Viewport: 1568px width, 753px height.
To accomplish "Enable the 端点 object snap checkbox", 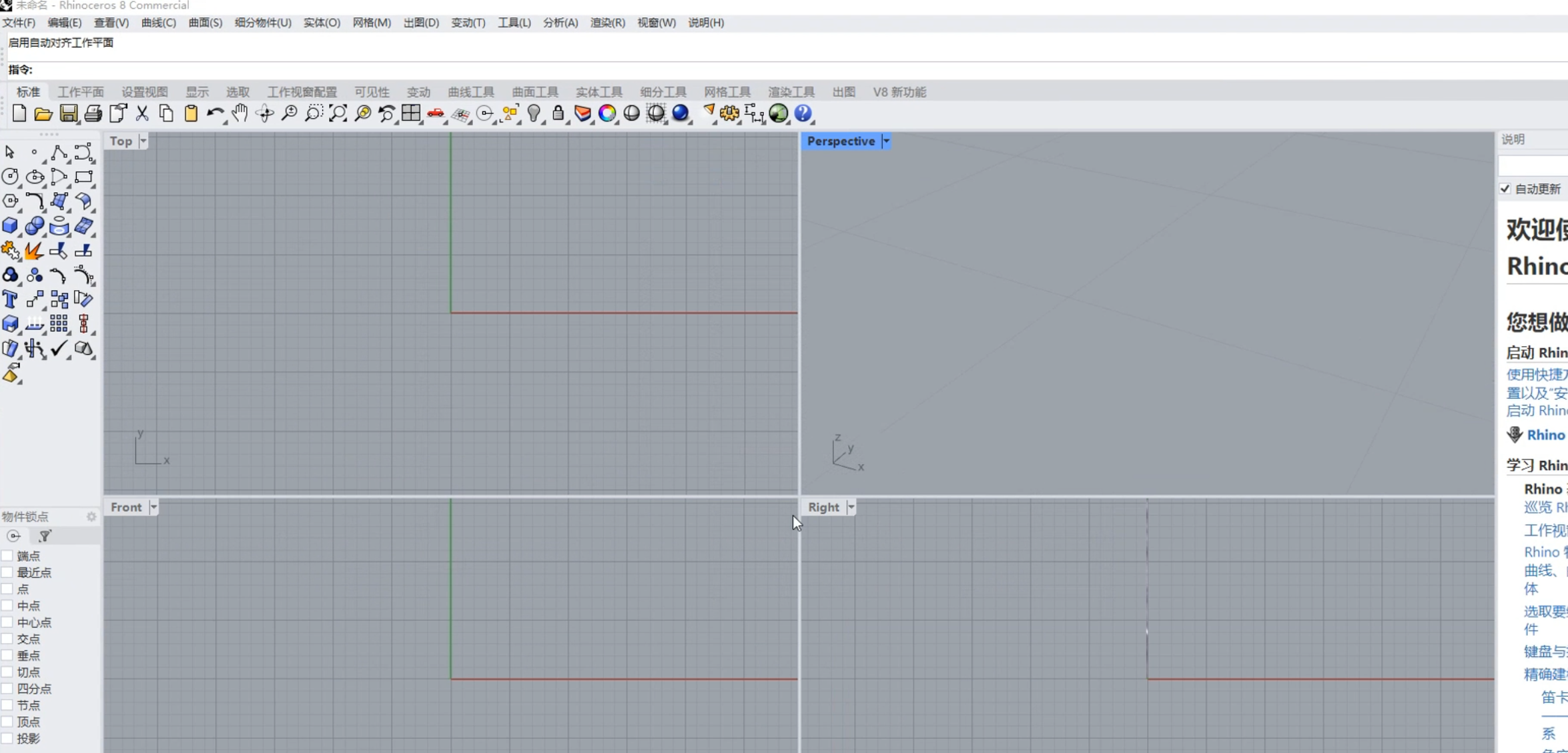I will click(7, 556).
